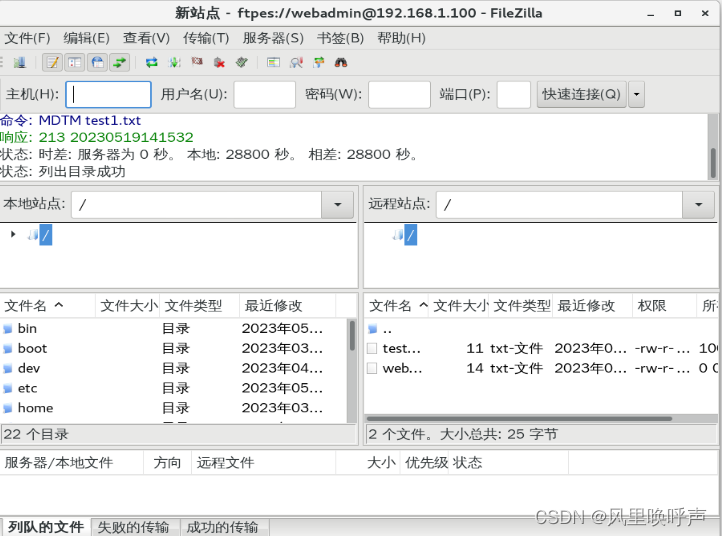Screen dimensions: 722x536
Task: Open the 远程站点 path dropdown
Action: click(698, 204)
